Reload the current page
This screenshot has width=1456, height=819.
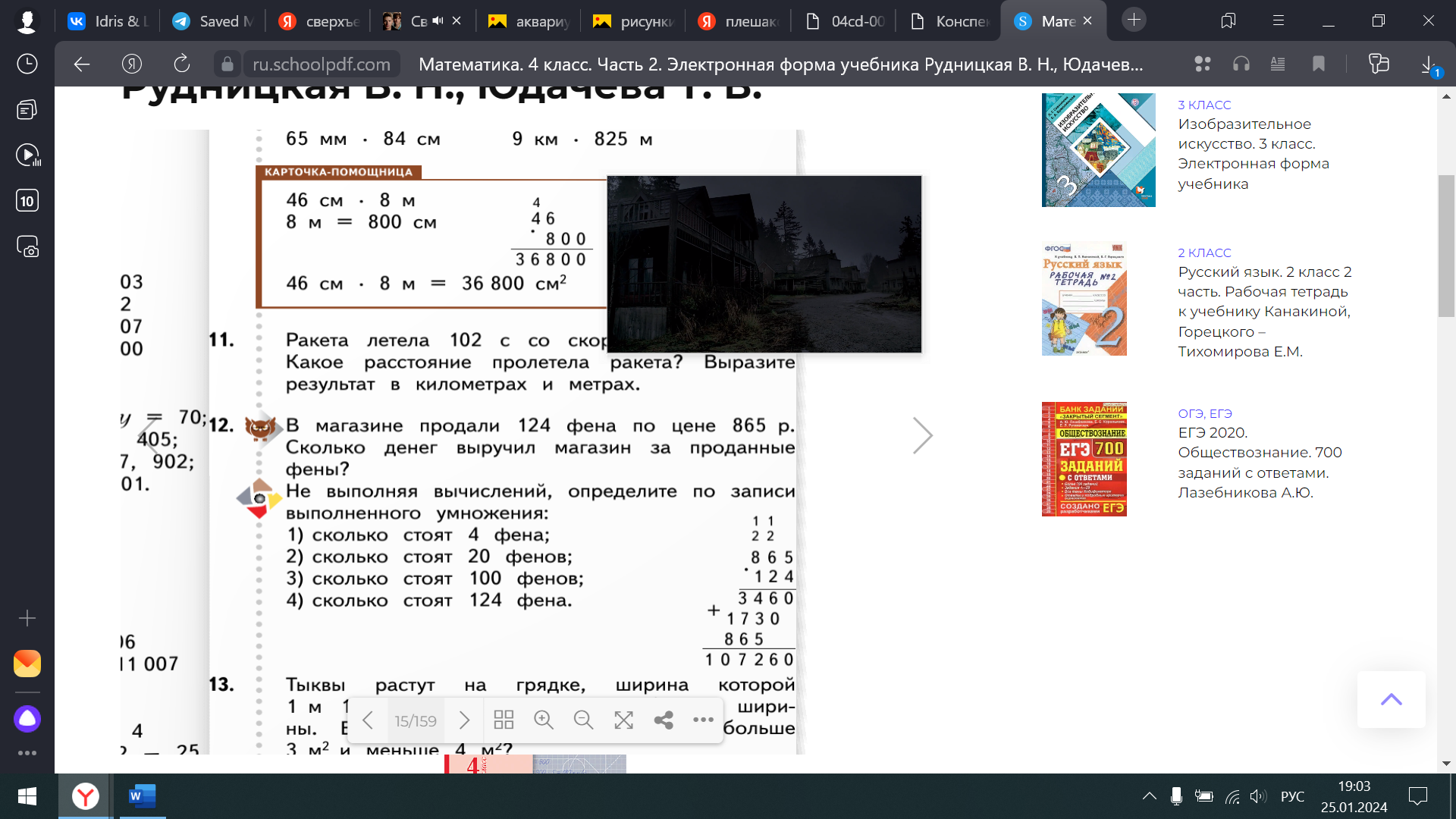pyautogui.click(x=181, y=64)
